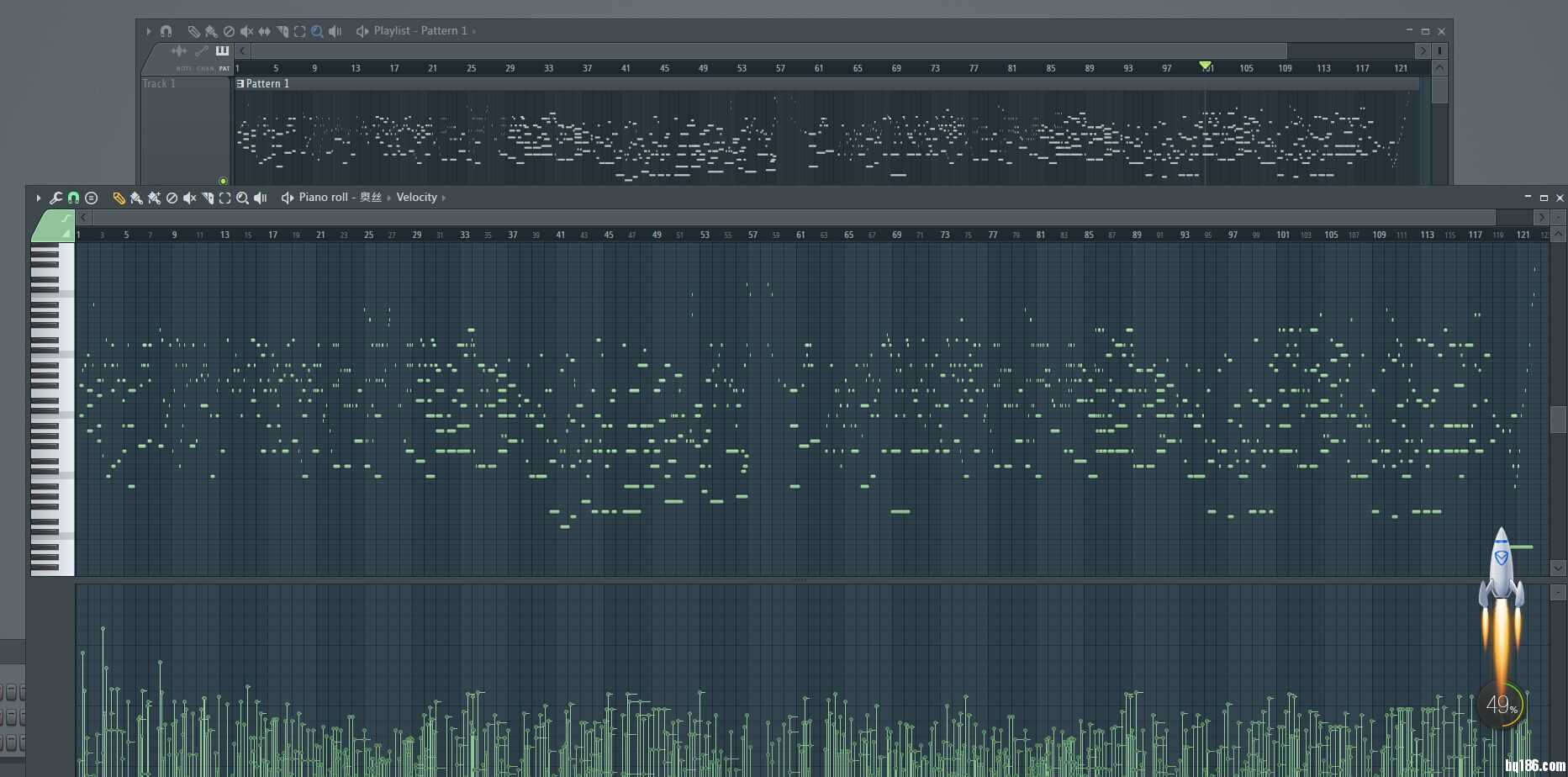
Task: Click the Playlist horizontal scrollbar thumb
Action: [768, 50]
